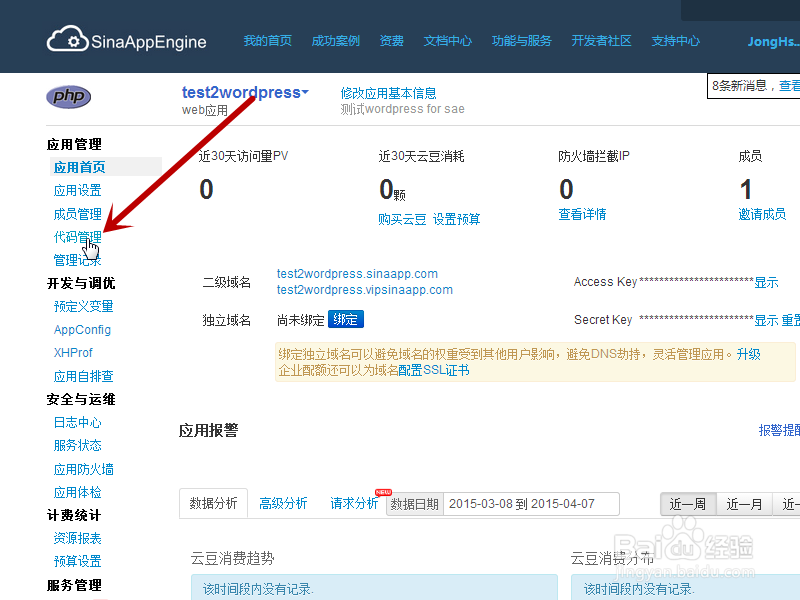800x600 pixels.
Task: Open 开发者社区 in top navigation
Action: [601, 41]
